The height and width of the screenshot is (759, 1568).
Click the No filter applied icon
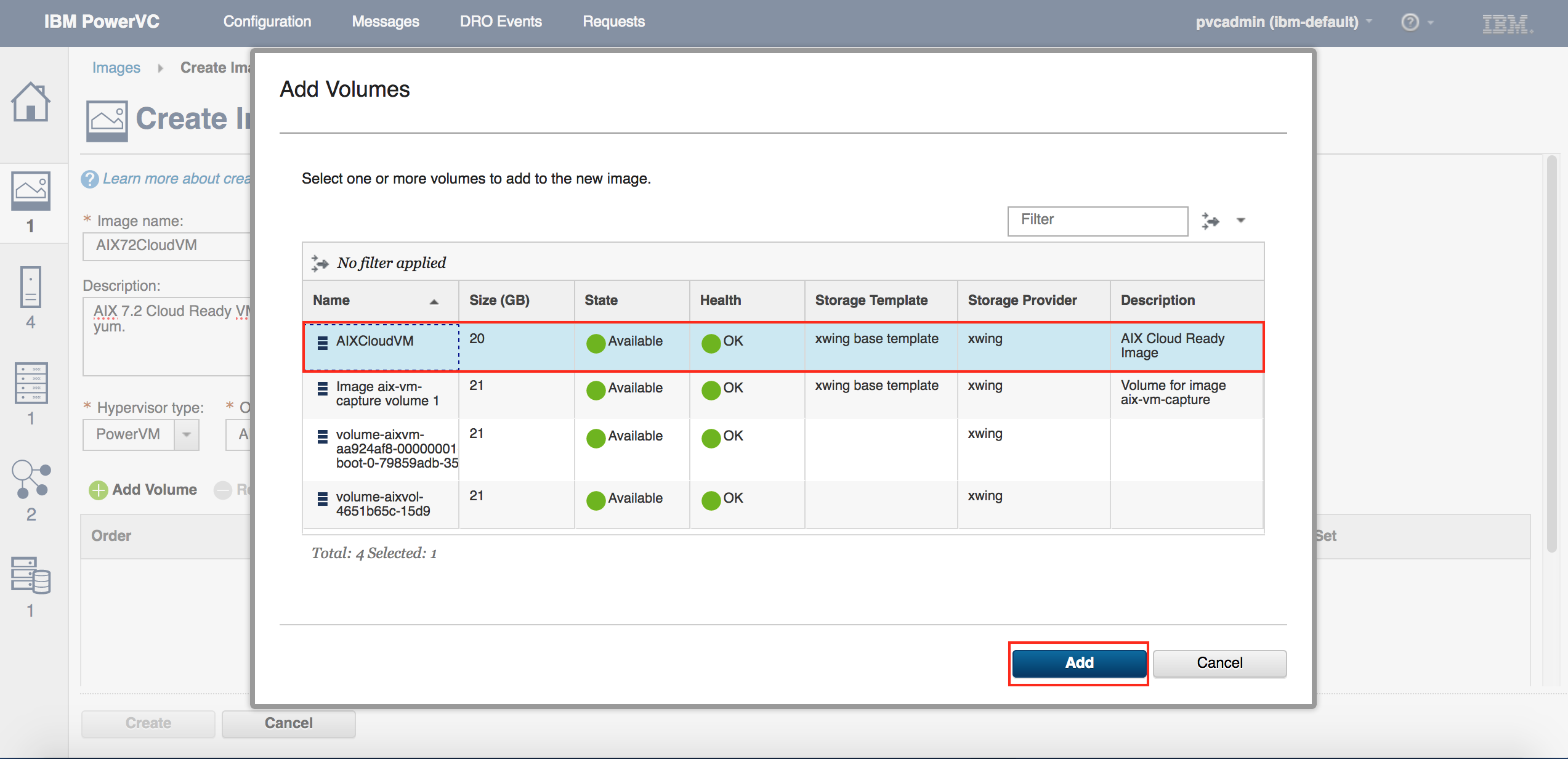tap(320, 263)
